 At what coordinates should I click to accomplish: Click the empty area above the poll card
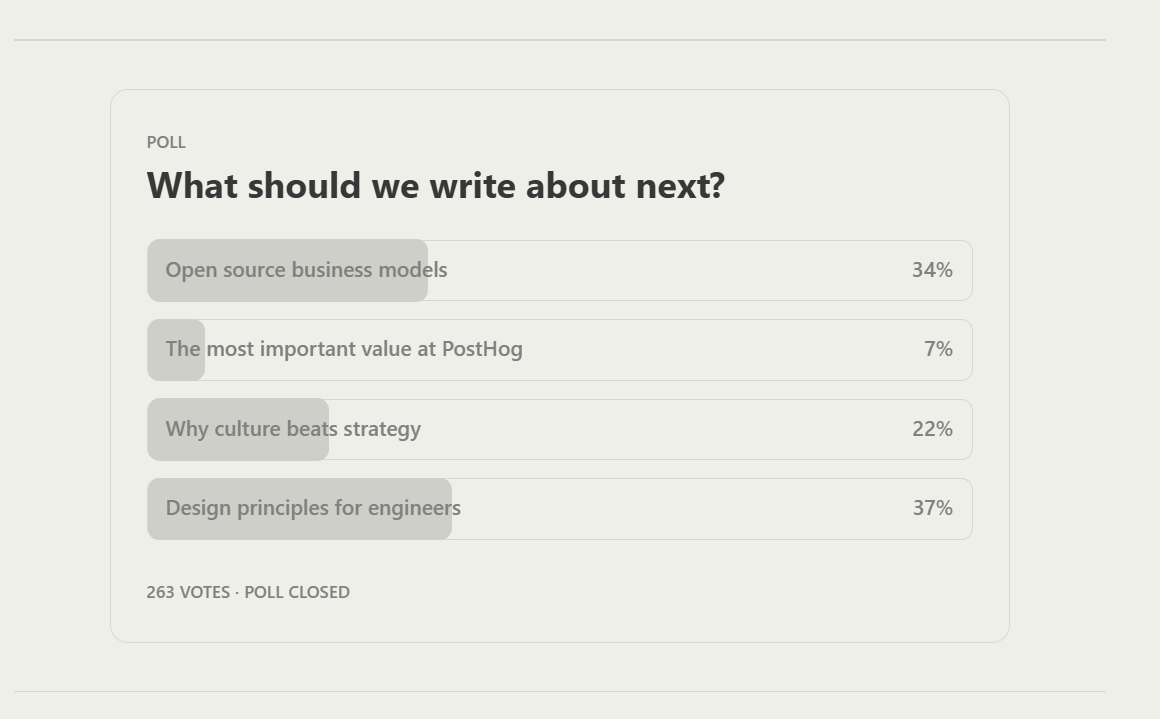click(560, 63)
